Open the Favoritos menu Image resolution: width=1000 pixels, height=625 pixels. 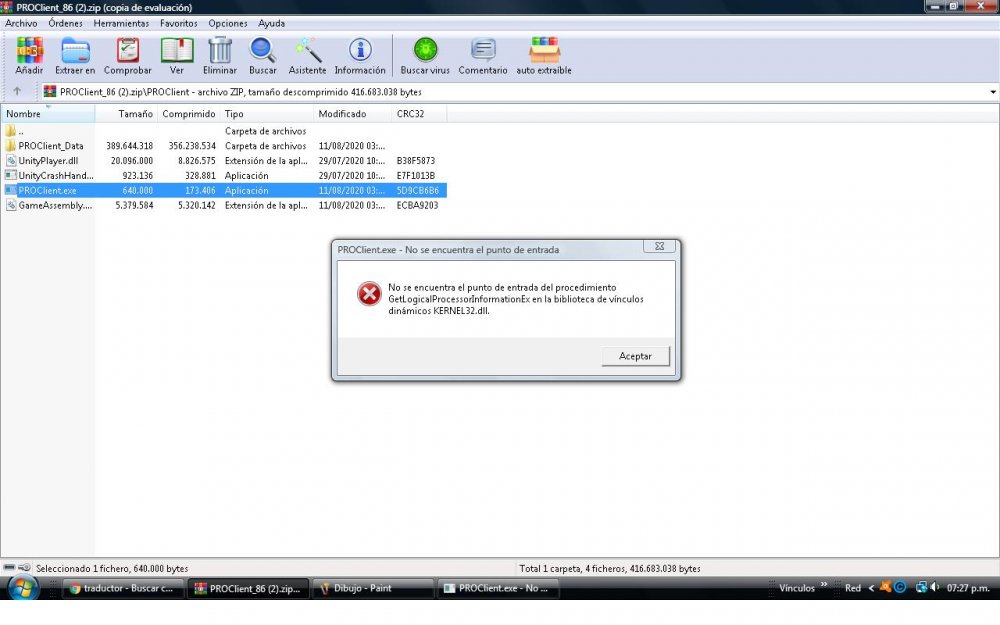(179, 23)
